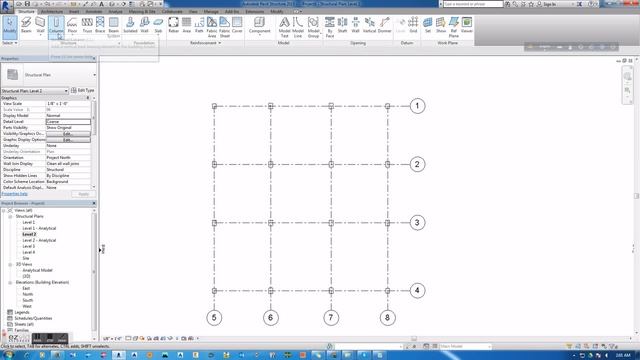This screenshot has width=640, height=360.
Task: Collapse the 3D Views tree node
Action: point(10,264)
